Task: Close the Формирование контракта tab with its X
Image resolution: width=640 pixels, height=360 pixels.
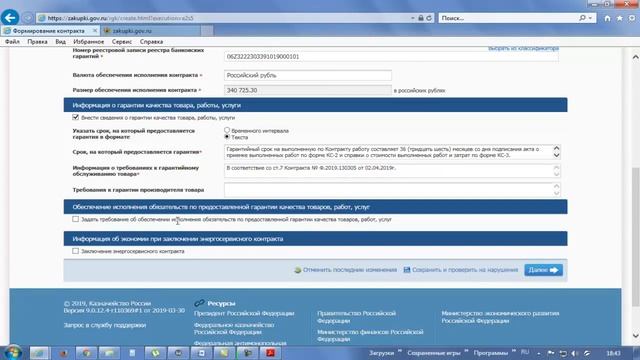Action: click(95, 31)
